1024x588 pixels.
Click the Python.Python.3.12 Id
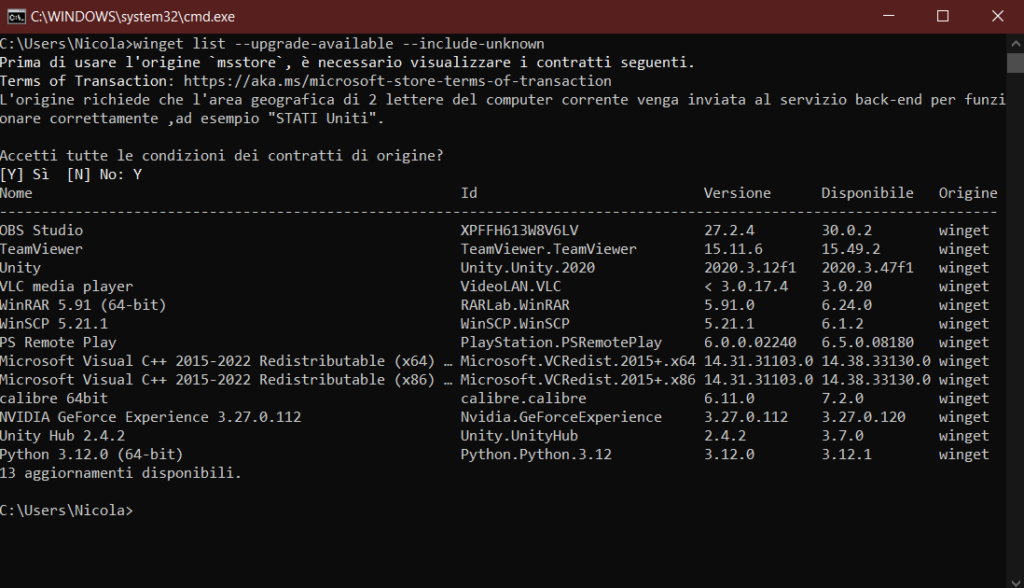[x=536, y=454]
